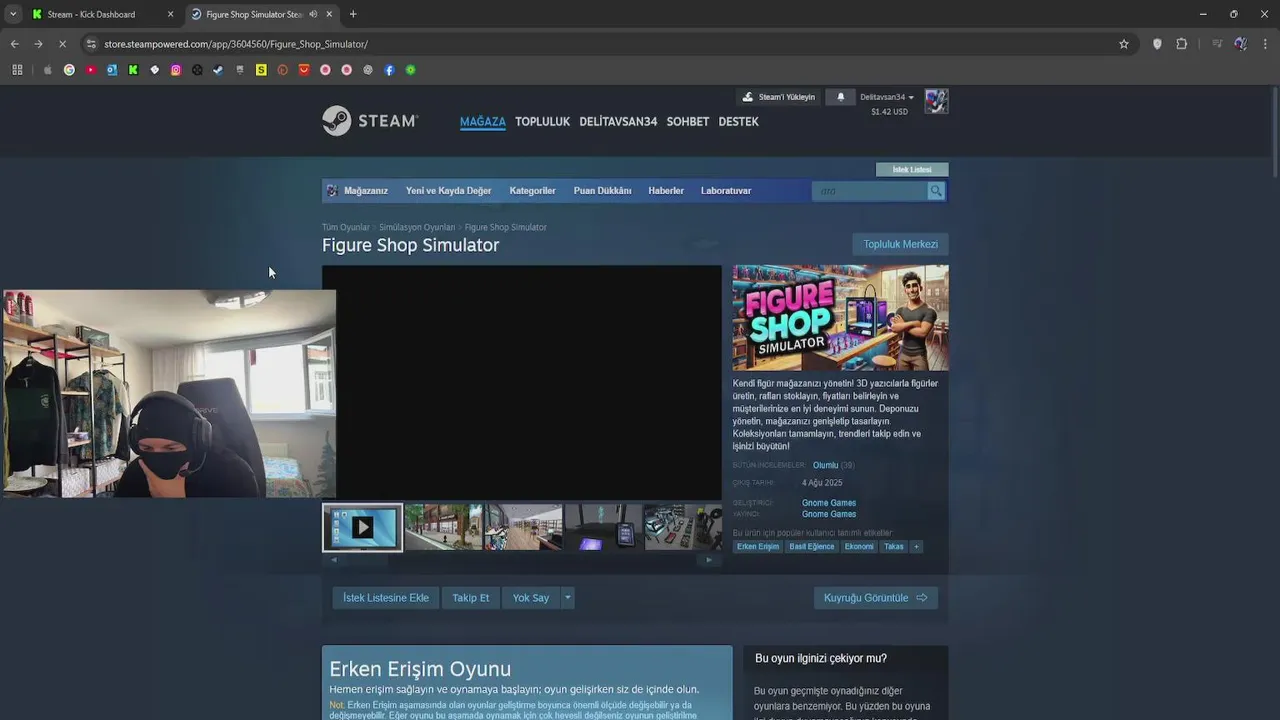The image size is (1280, 720).
Task: Stop loading with the X button
Action: click(x=62, y=44)
